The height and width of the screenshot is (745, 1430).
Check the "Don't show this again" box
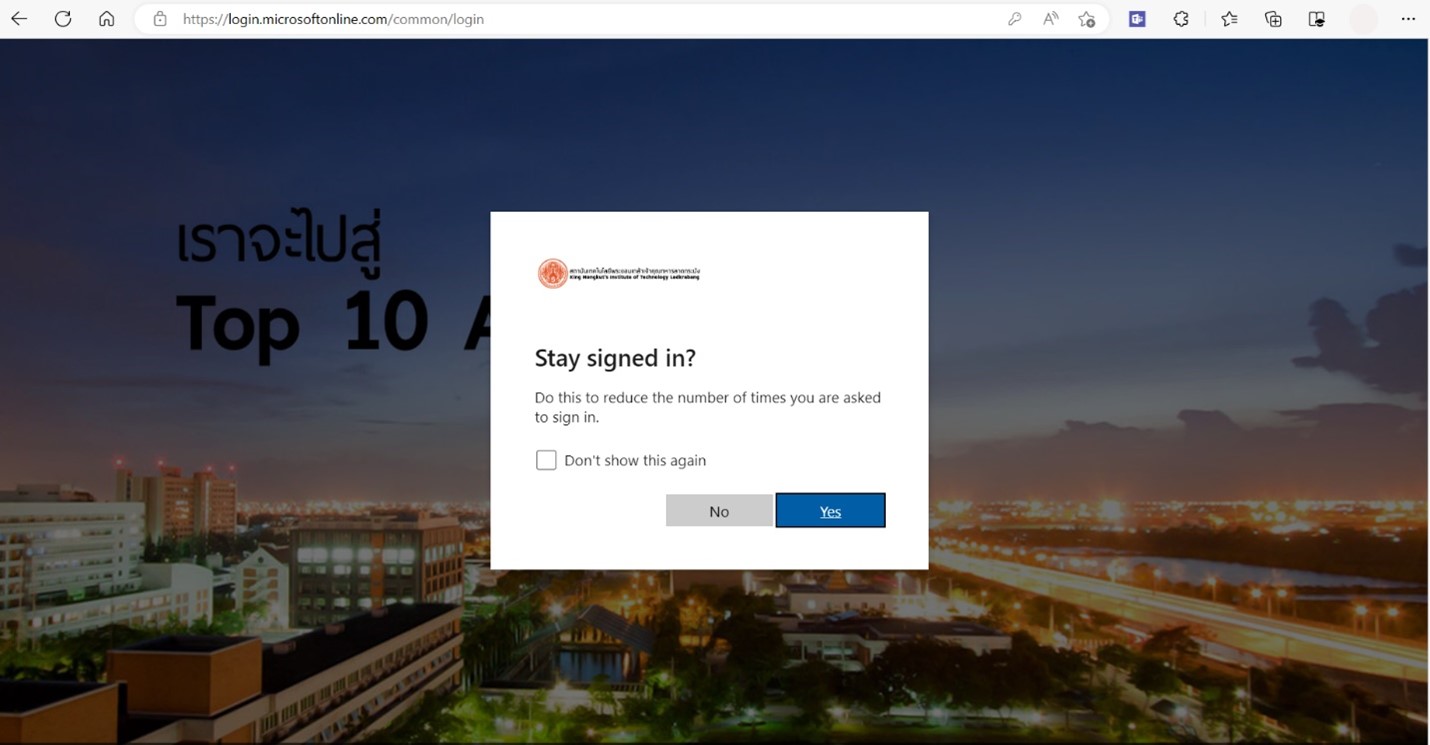[546, 460]
